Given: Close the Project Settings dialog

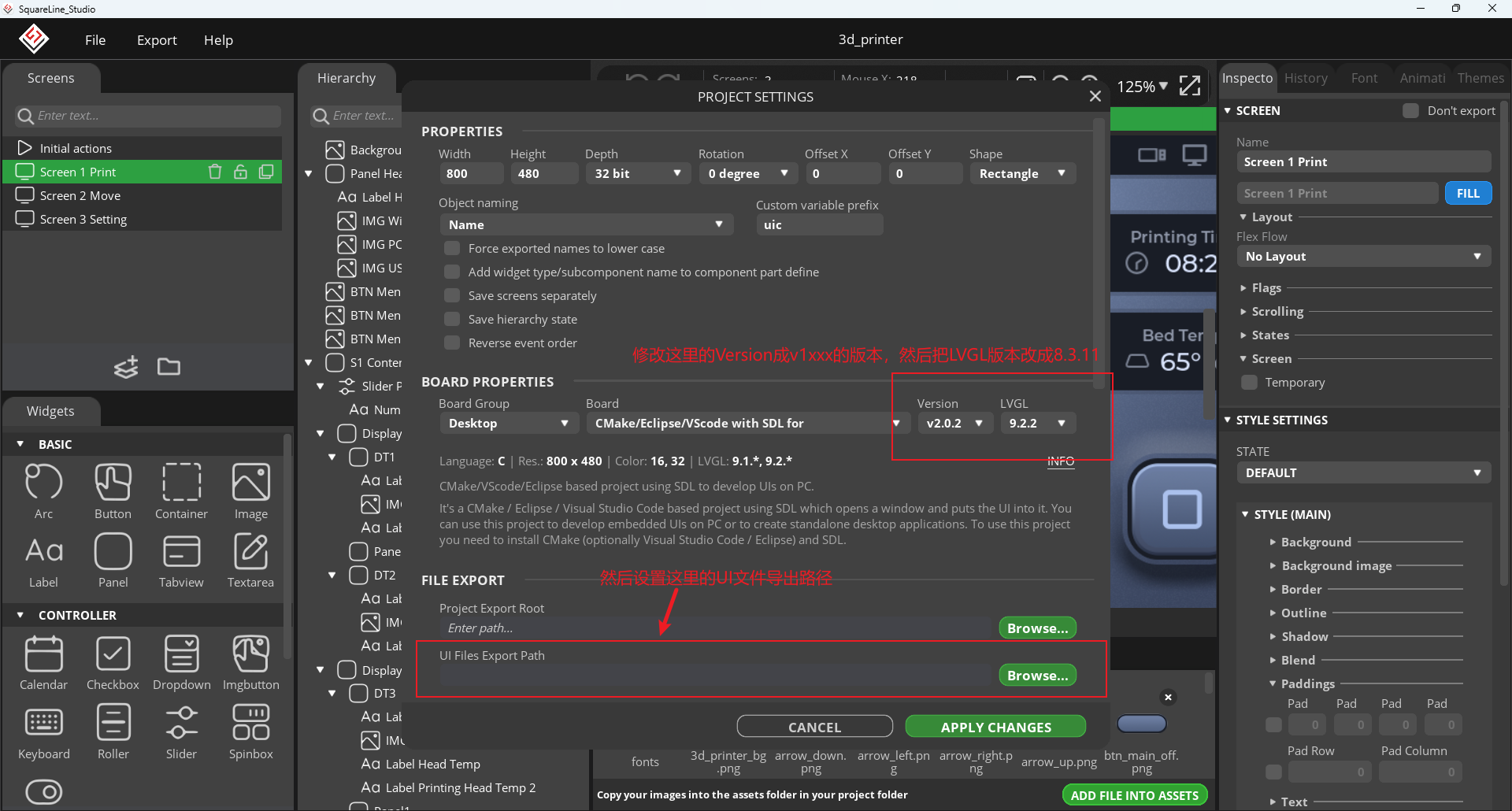Looking at the screenshot, I should (1095, 96).
